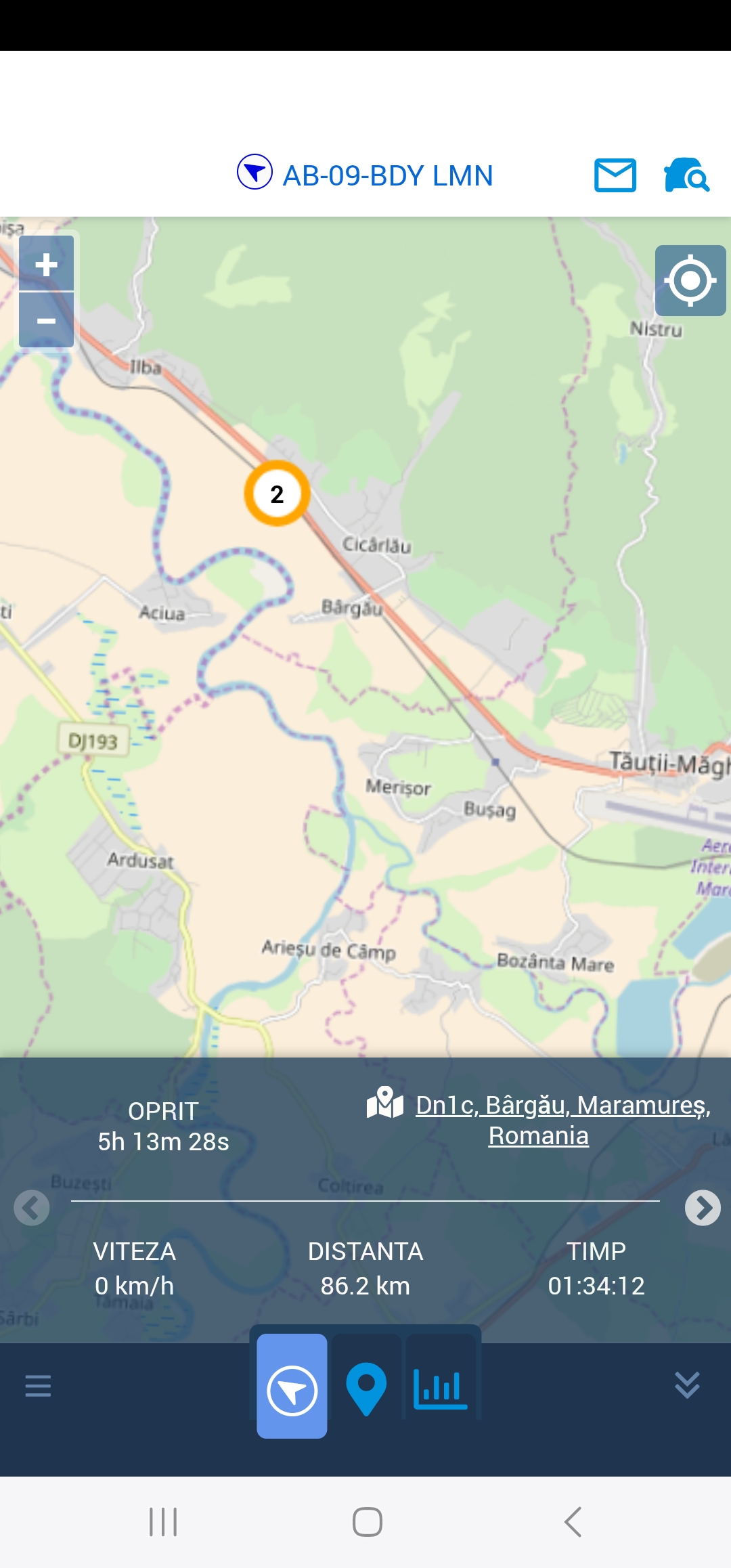Tap the Android home button
Image resolution: width=731 pixels, height=1568 pixels.
[x=368, y=1522]
